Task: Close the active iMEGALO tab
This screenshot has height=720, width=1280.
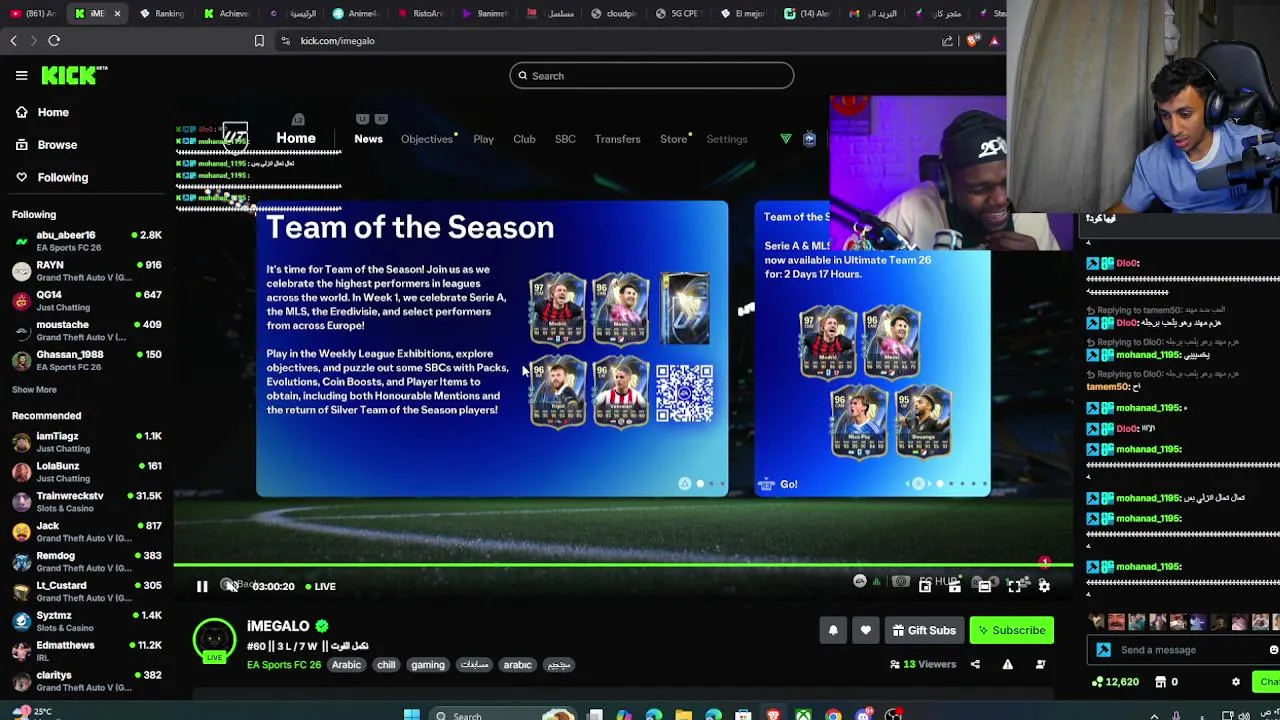Action: (x=117, y=13)
